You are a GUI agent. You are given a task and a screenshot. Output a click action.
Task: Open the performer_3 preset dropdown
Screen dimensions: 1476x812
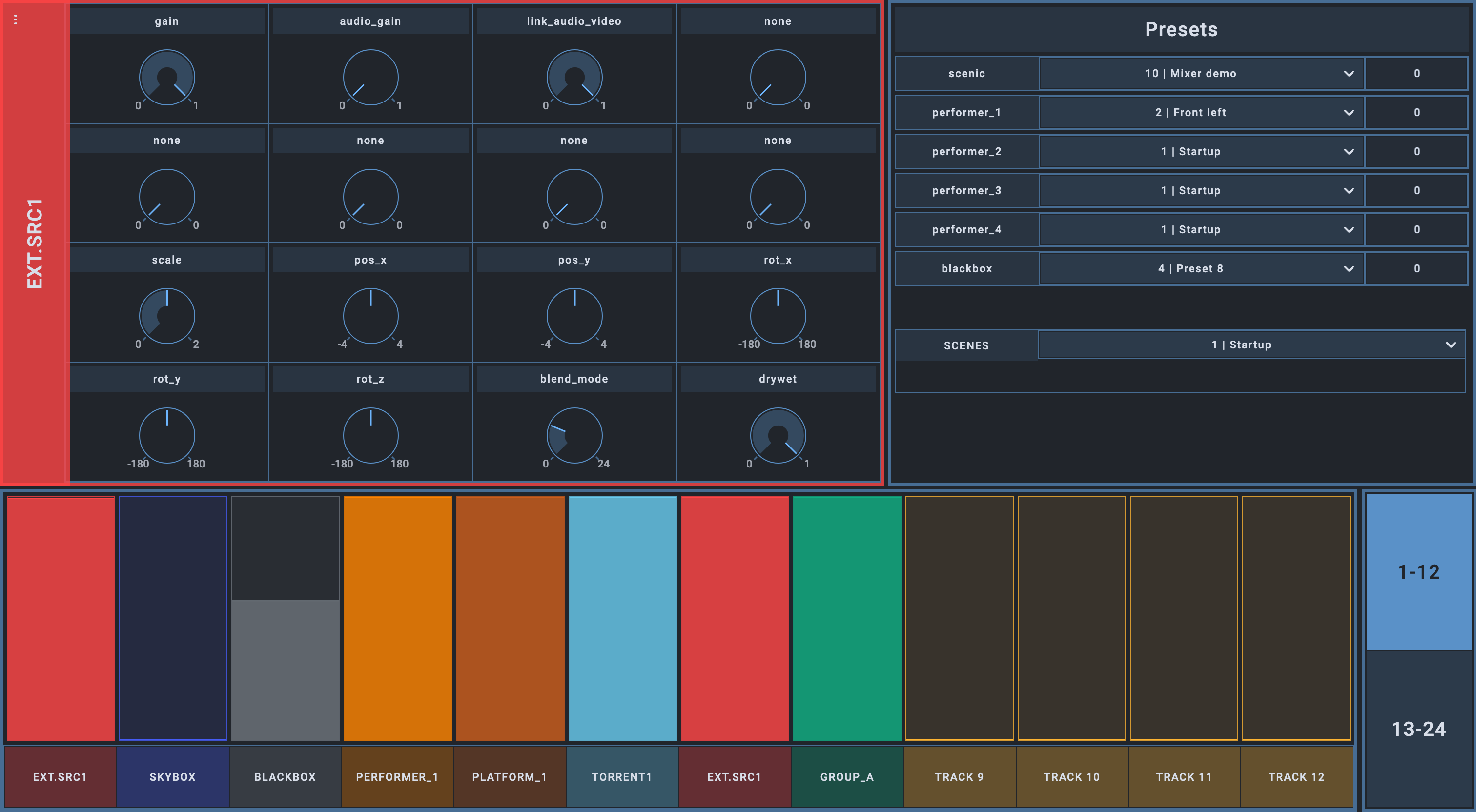1201,190
